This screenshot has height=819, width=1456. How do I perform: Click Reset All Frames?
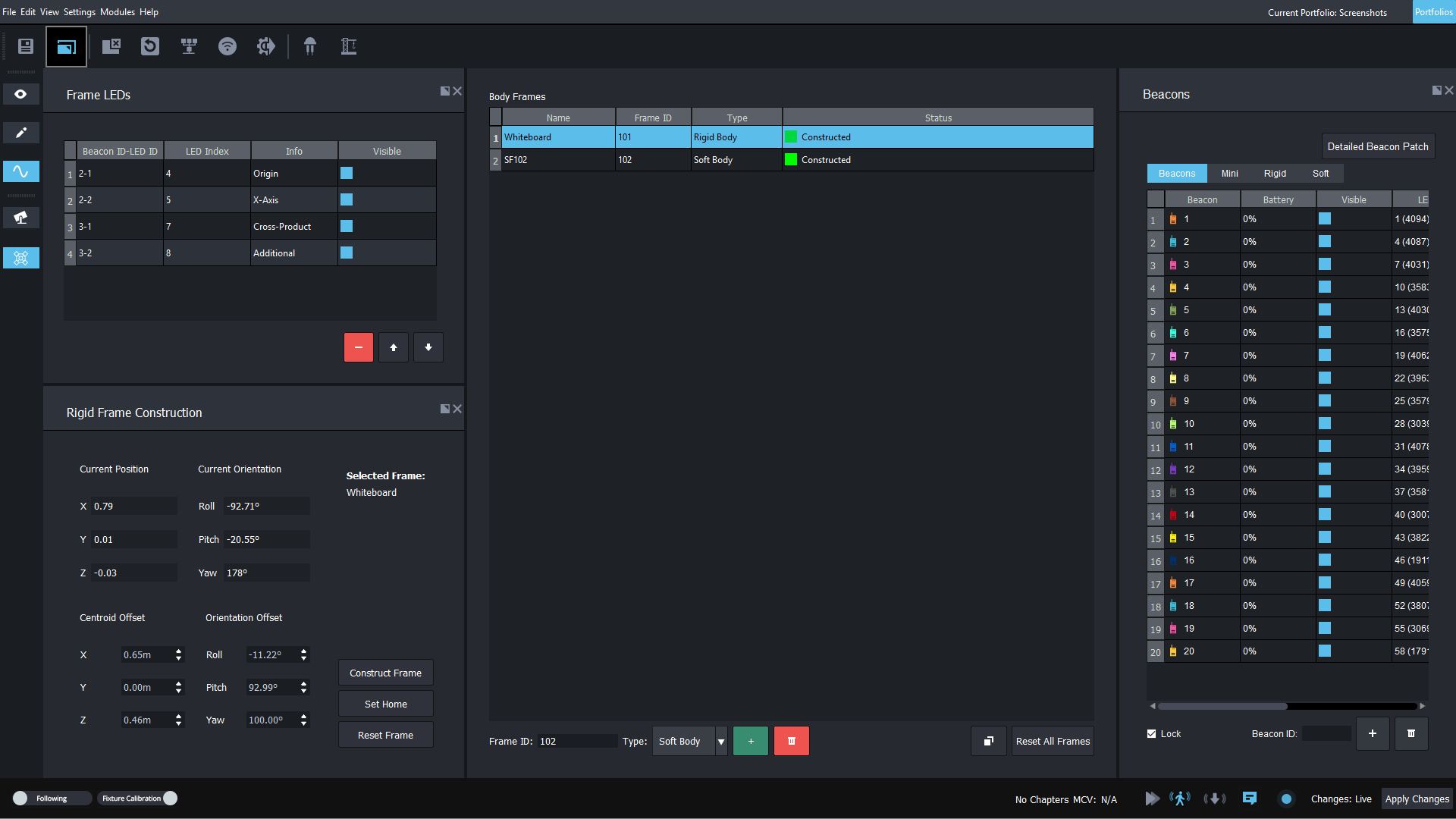coord(1053,741)
